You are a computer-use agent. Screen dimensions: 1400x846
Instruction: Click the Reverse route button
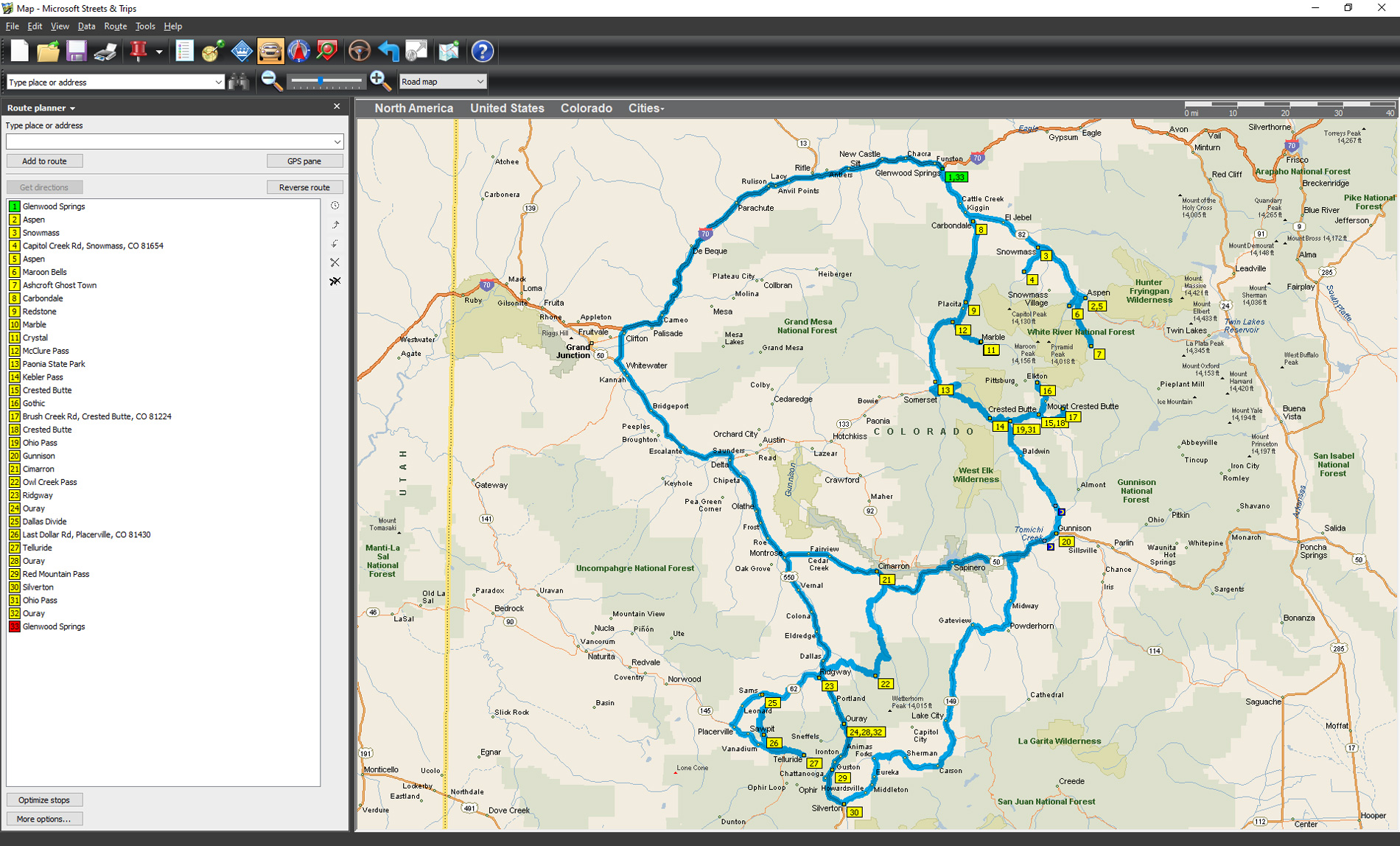pos(304,187)
